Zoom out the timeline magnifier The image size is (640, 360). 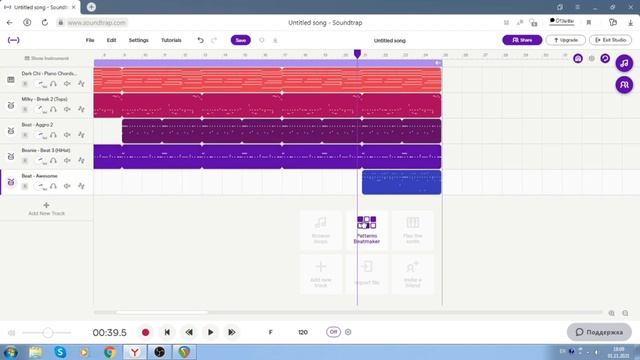625,313
